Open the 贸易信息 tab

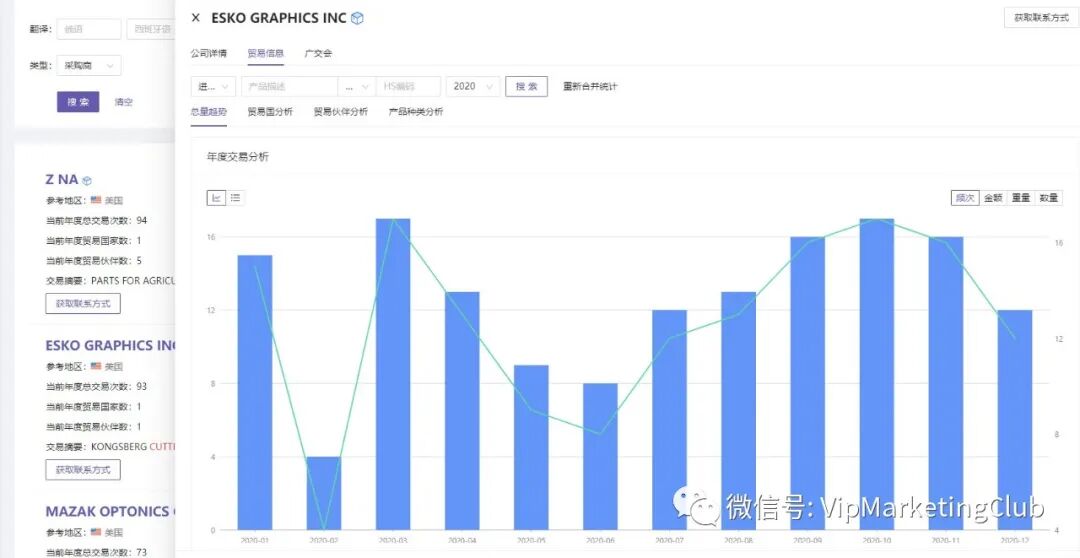point(265,52)
